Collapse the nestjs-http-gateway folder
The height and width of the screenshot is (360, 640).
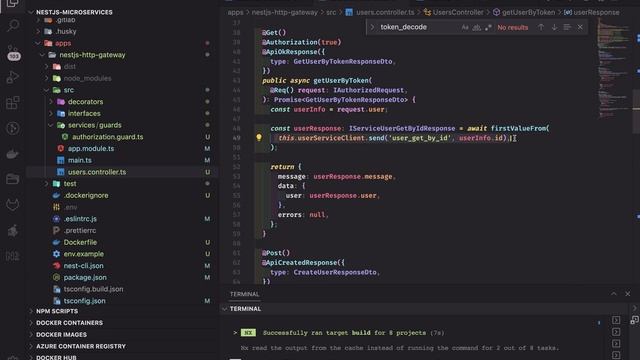tap(42, 55)
